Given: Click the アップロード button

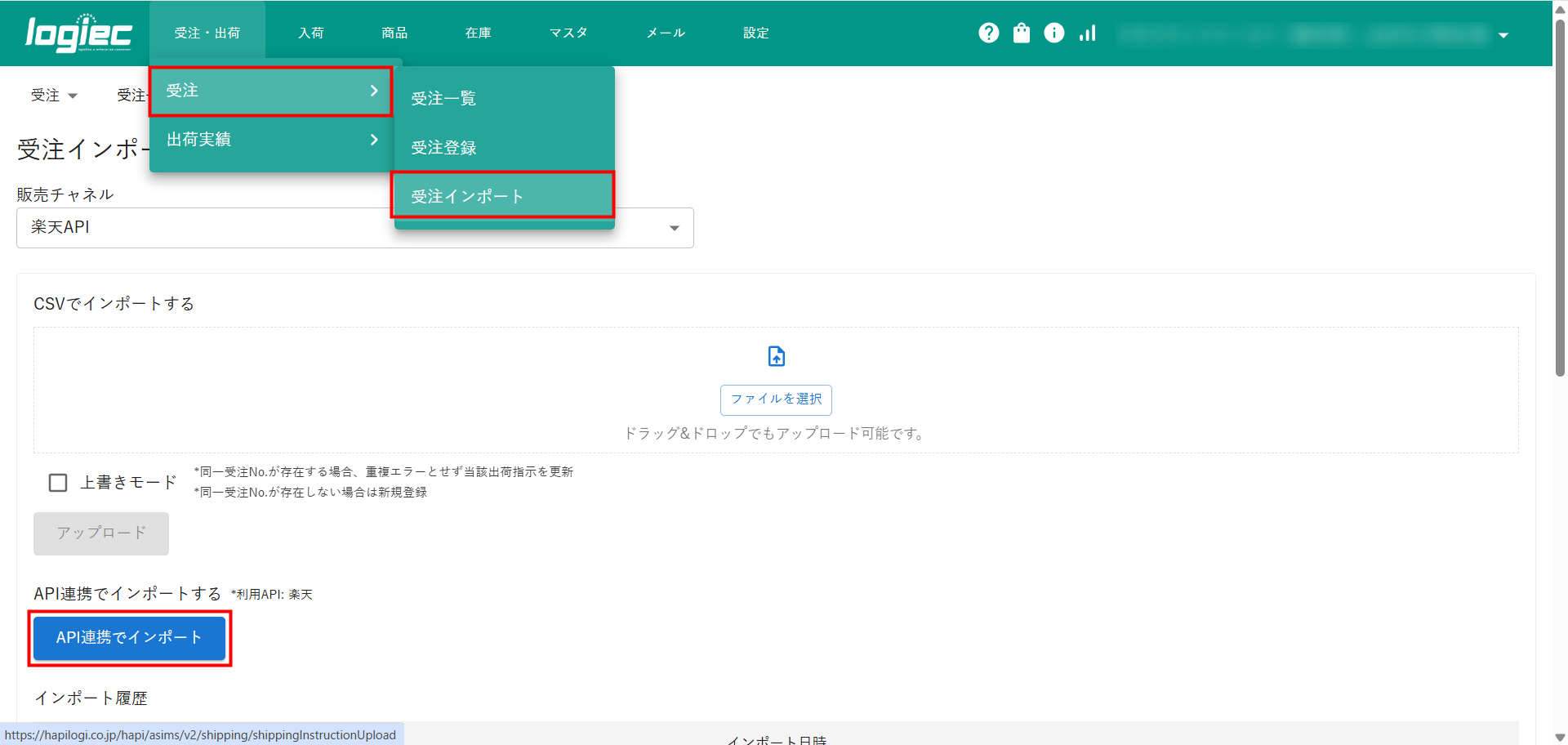Looking at the screenshot, I should (101, 533).
